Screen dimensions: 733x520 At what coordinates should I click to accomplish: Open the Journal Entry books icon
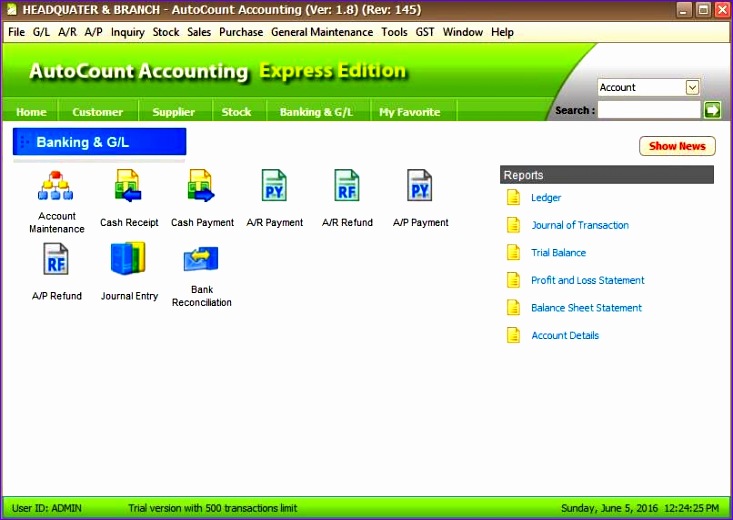[x=128, y=258]
